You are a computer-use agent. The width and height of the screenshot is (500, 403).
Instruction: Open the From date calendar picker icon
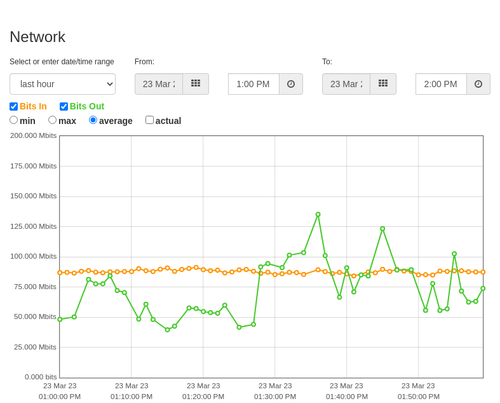[x=196, y=84]
